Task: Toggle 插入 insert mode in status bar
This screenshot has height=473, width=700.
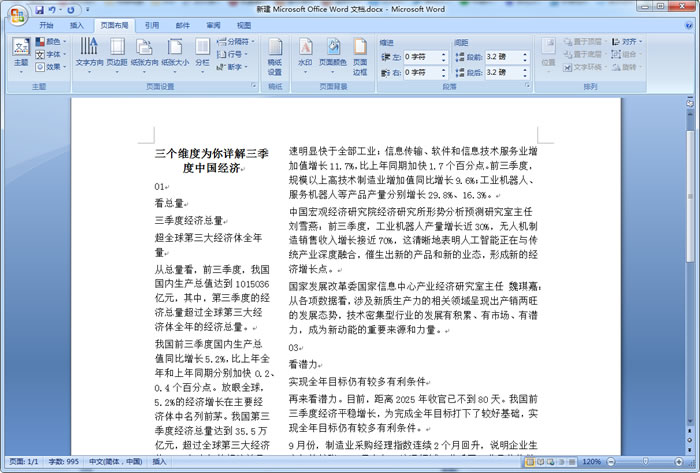Action: [x=160, y=462]
